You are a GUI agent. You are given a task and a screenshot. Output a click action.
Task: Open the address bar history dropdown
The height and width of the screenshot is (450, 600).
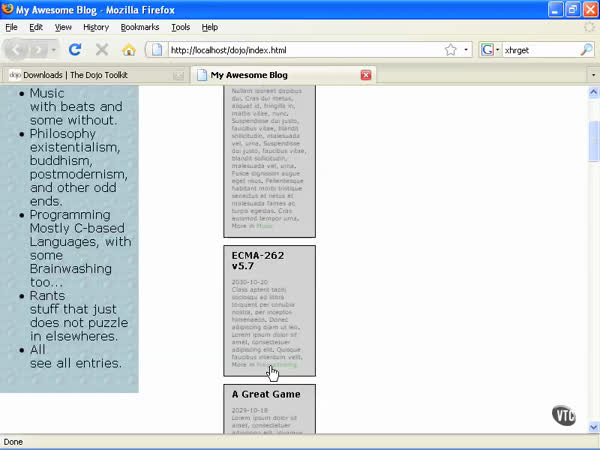[465, 49]
